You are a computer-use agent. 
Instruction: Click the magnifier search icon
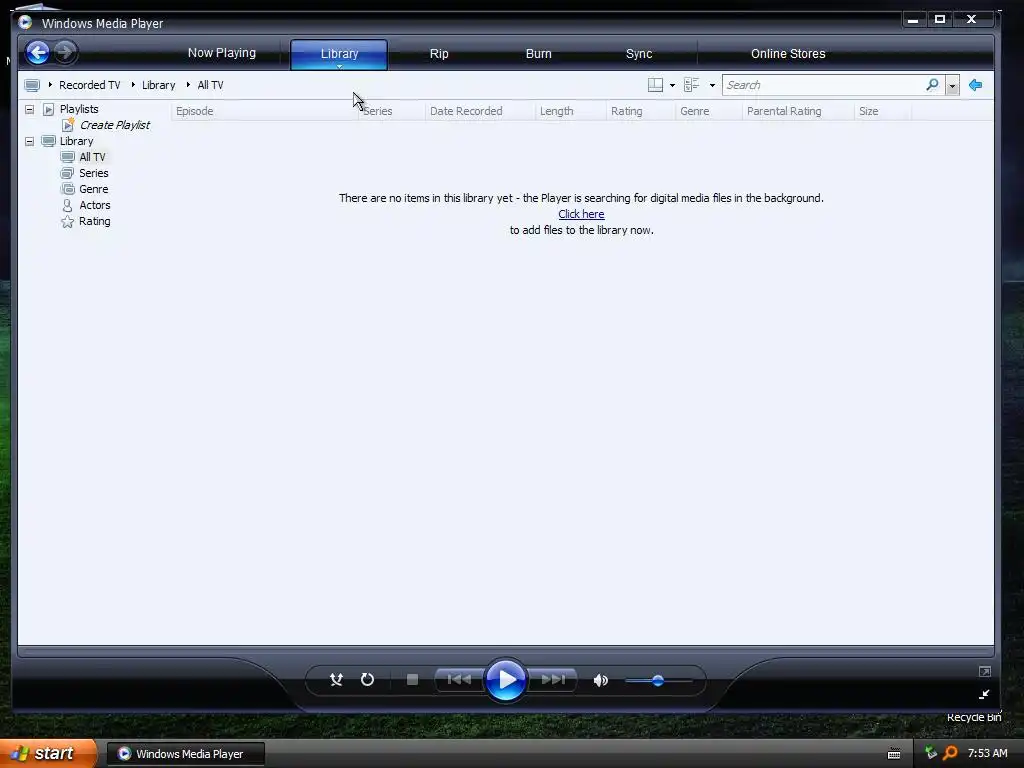click(x=932, y=85)
